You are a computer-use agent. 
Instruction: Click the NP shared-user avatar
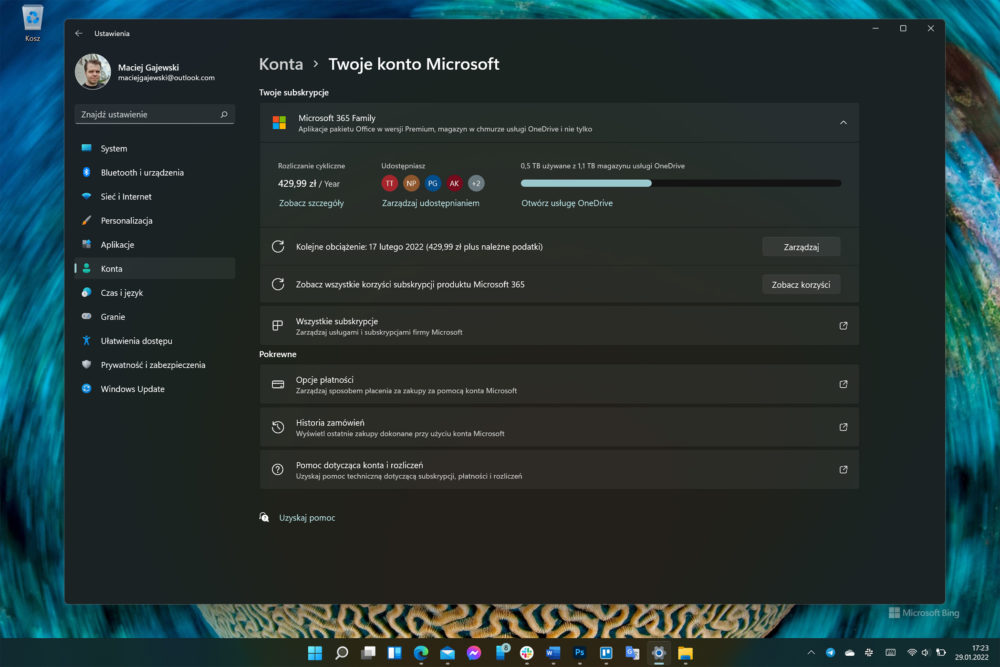tap(411, 184)
